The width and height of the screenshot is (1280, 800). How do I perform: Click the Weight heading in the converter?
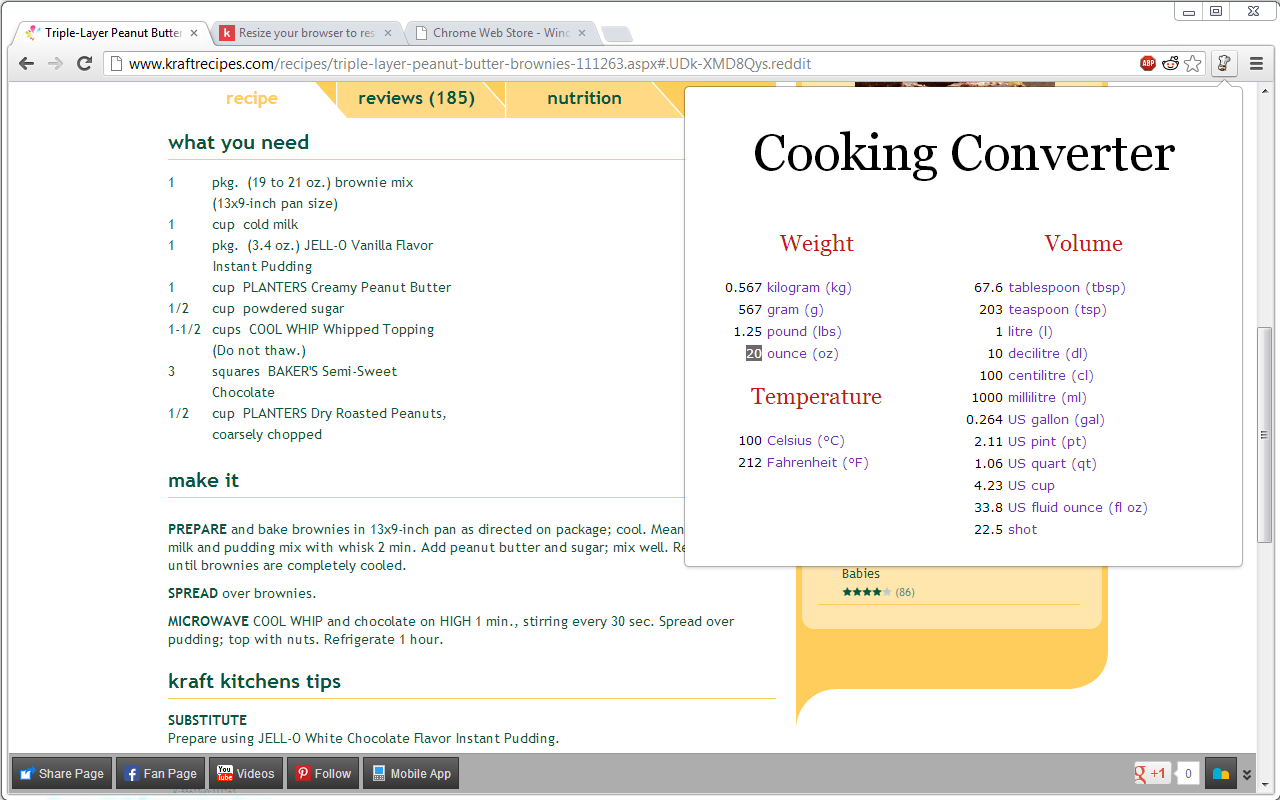point(817,243)
